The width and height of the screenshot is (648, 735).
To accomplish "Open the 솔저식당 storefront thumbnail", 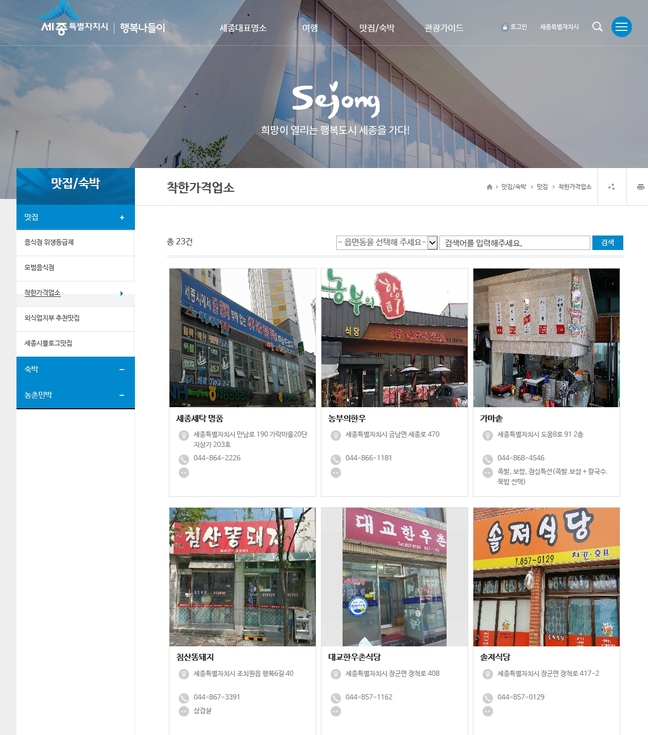I will tap(546, 577).
